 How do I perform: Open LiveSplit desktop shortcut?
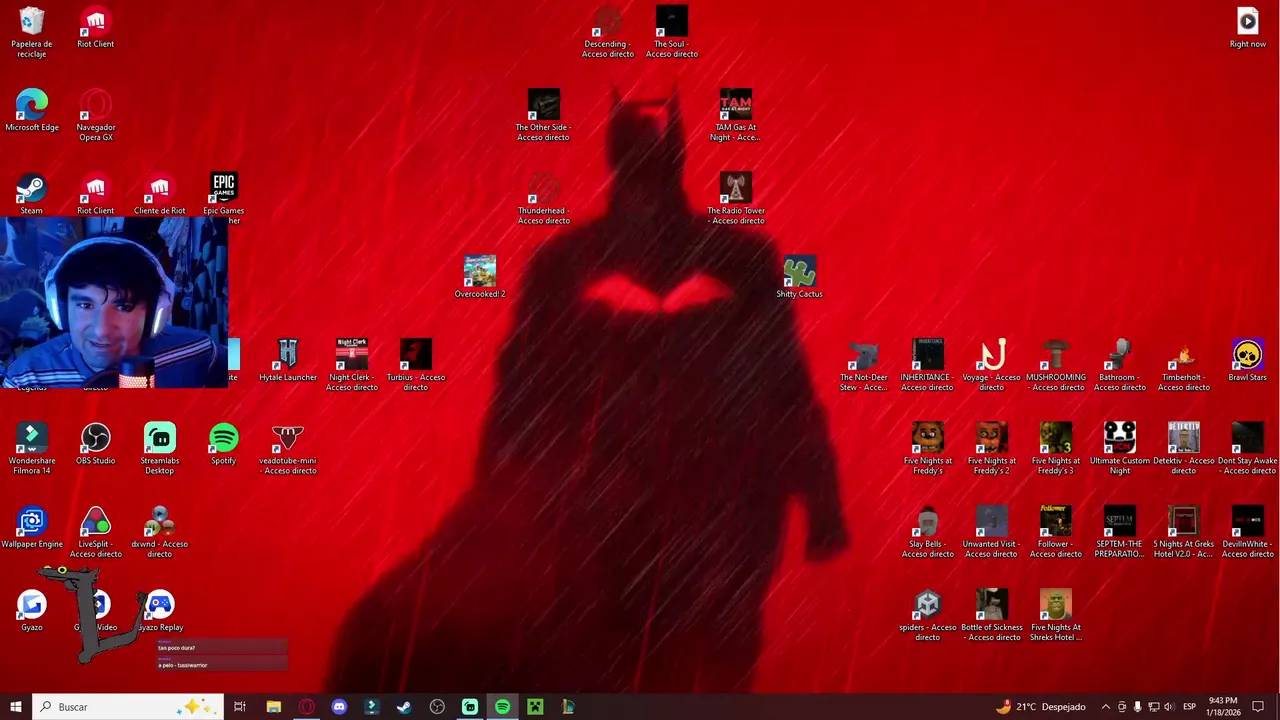pyautogui.click(x=96, y=533)
